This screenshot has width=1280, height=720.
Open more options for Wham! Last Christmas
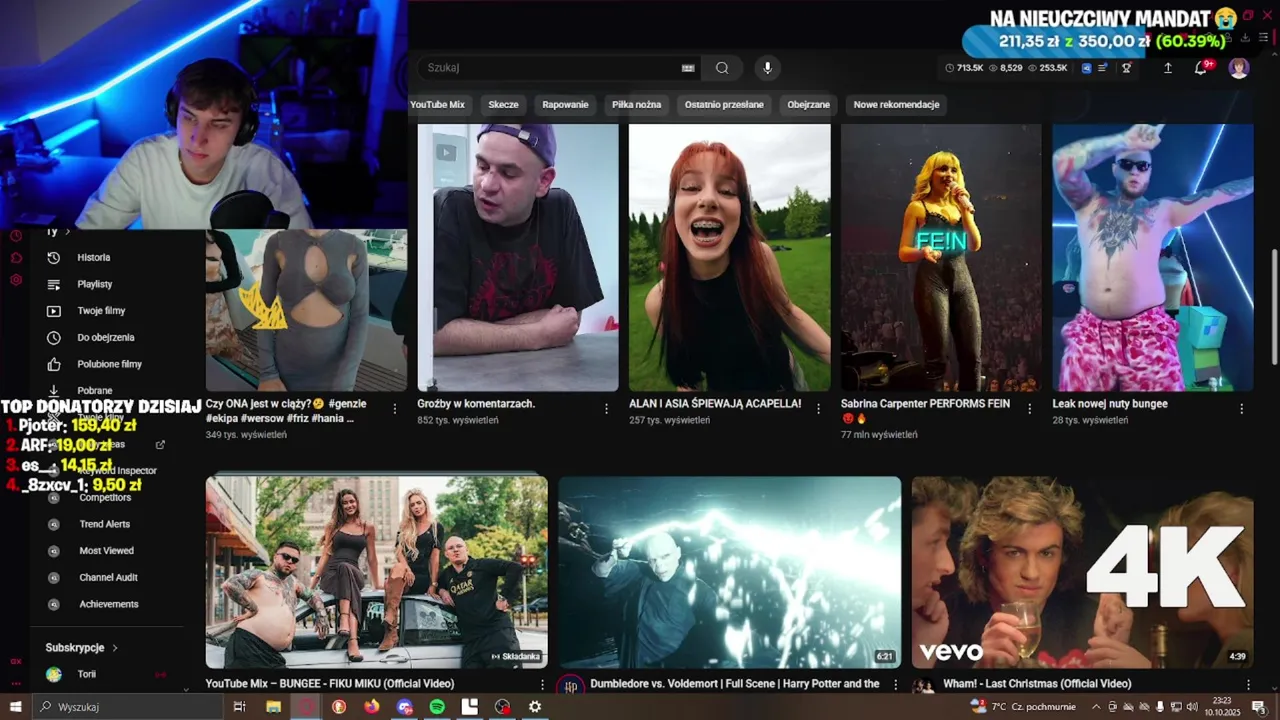[x=1248, y=685]
